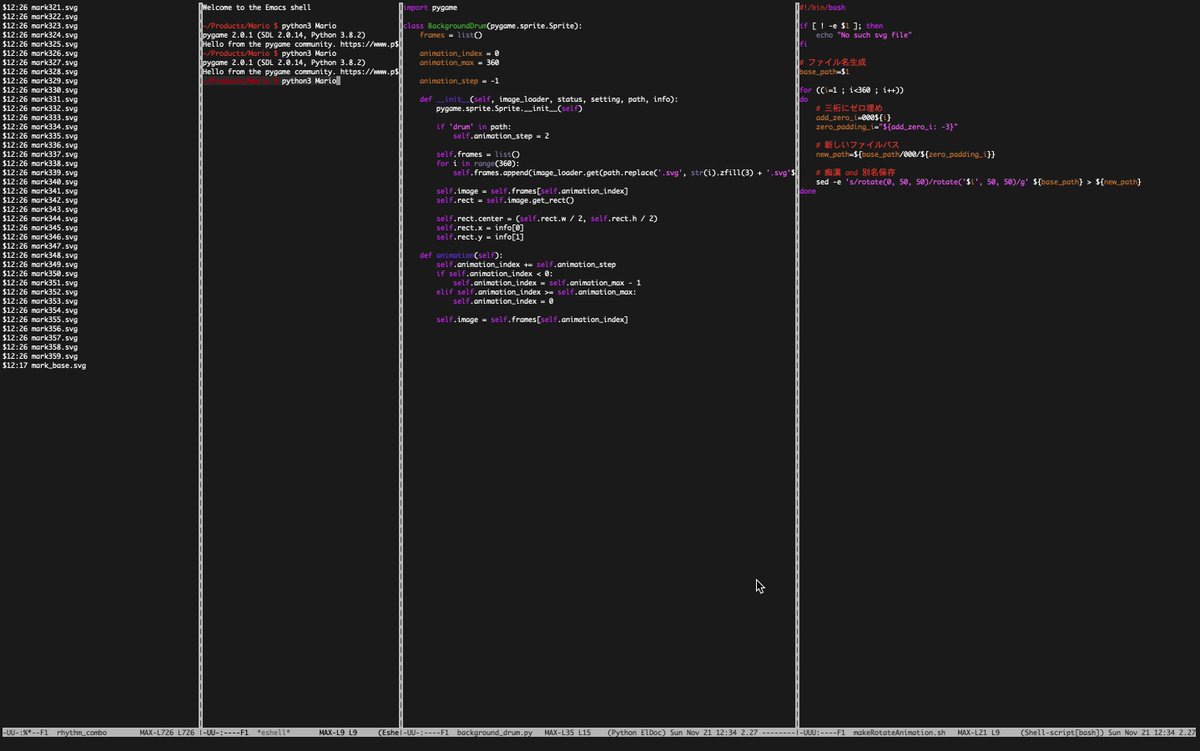This screenshot has width=1200, height=751.
Task: Click the 'animation_max = 360' line
Action: (x=459, y=62)
